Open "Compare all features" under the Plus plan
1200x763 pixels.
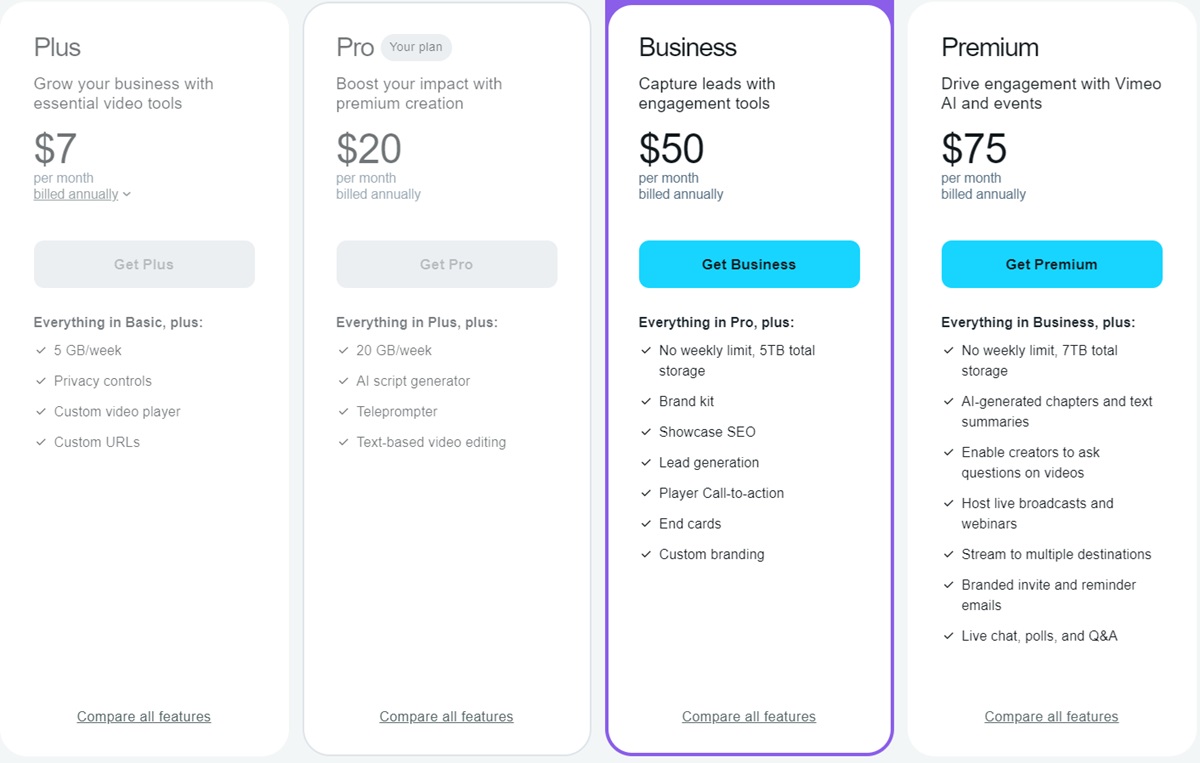coord(143,716)
